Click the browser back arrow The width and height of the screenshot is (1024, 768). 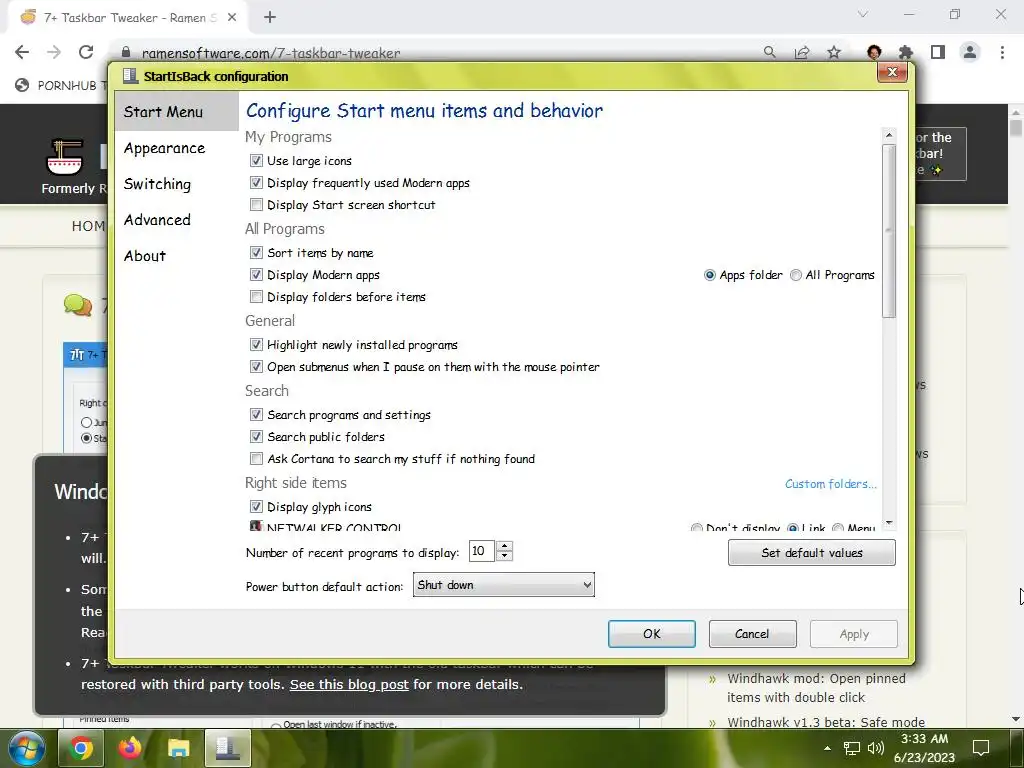pos(22,52)
